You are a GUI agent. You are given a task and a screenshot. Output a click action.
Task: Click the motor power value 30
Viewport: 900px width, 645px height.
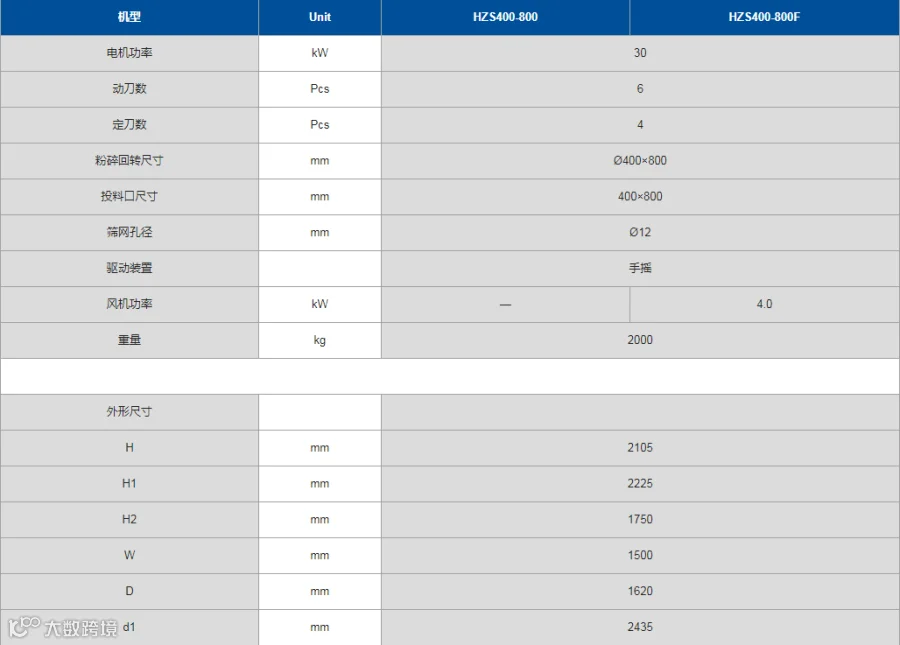pos(640,53)
